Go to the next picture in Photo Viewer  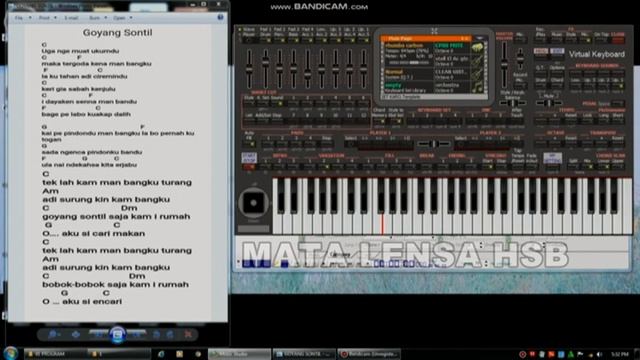coord(136,335)
